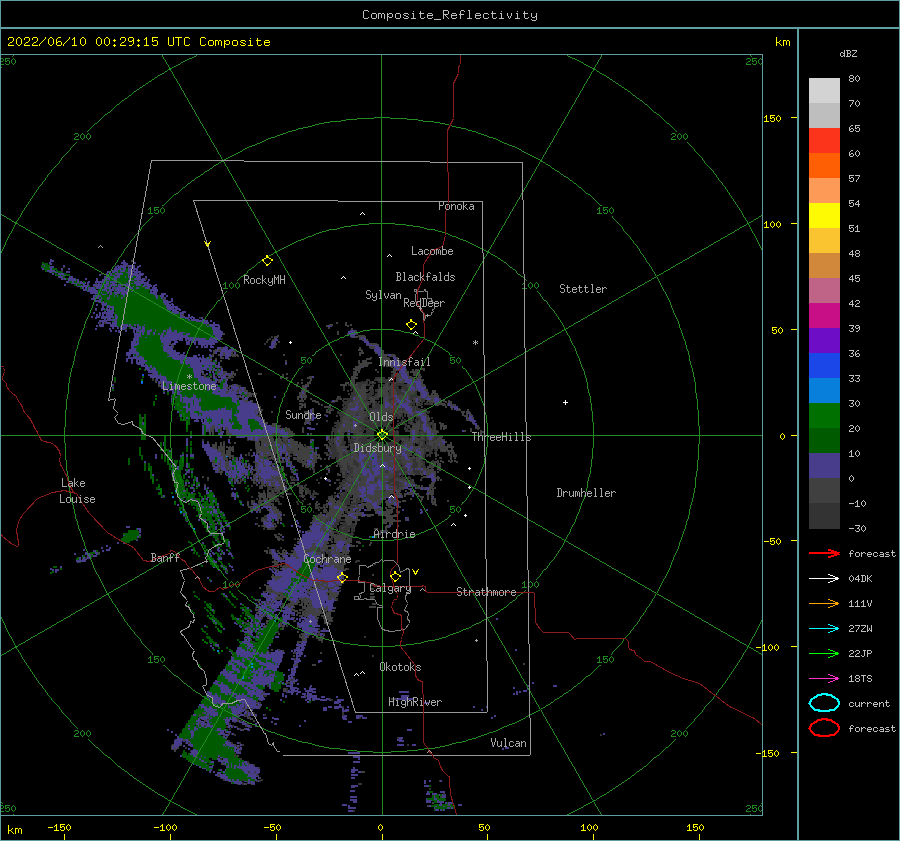The width and height of the screenshot is (900, 841).
Task: Click the Blackfalds label
Action: click(425, 277)
